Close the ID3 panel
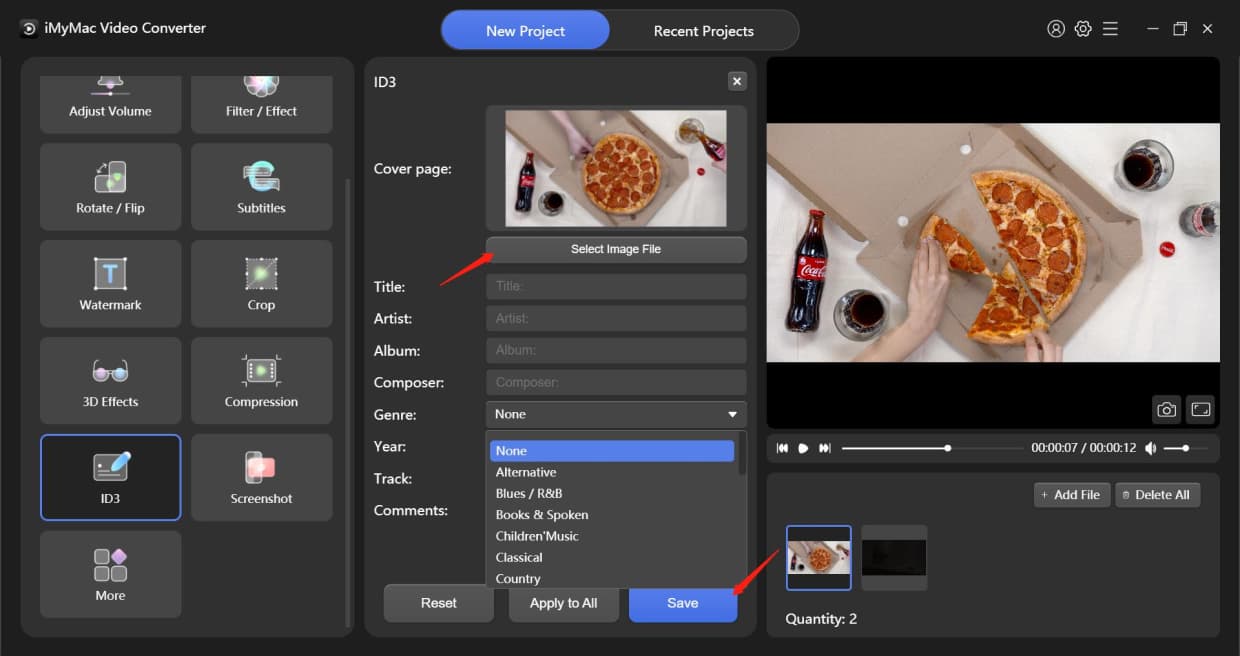 pyautogui.click(x=737, y=82)
